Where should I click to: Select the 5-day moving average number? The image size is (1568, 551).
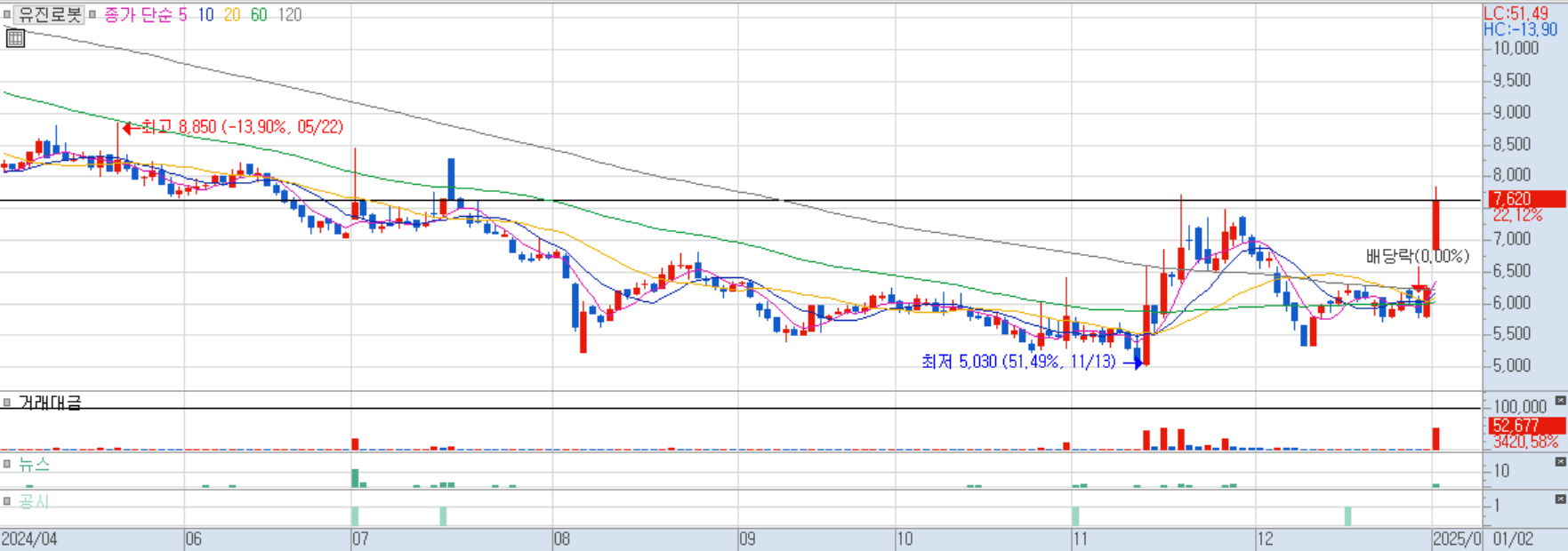point(183,15)
